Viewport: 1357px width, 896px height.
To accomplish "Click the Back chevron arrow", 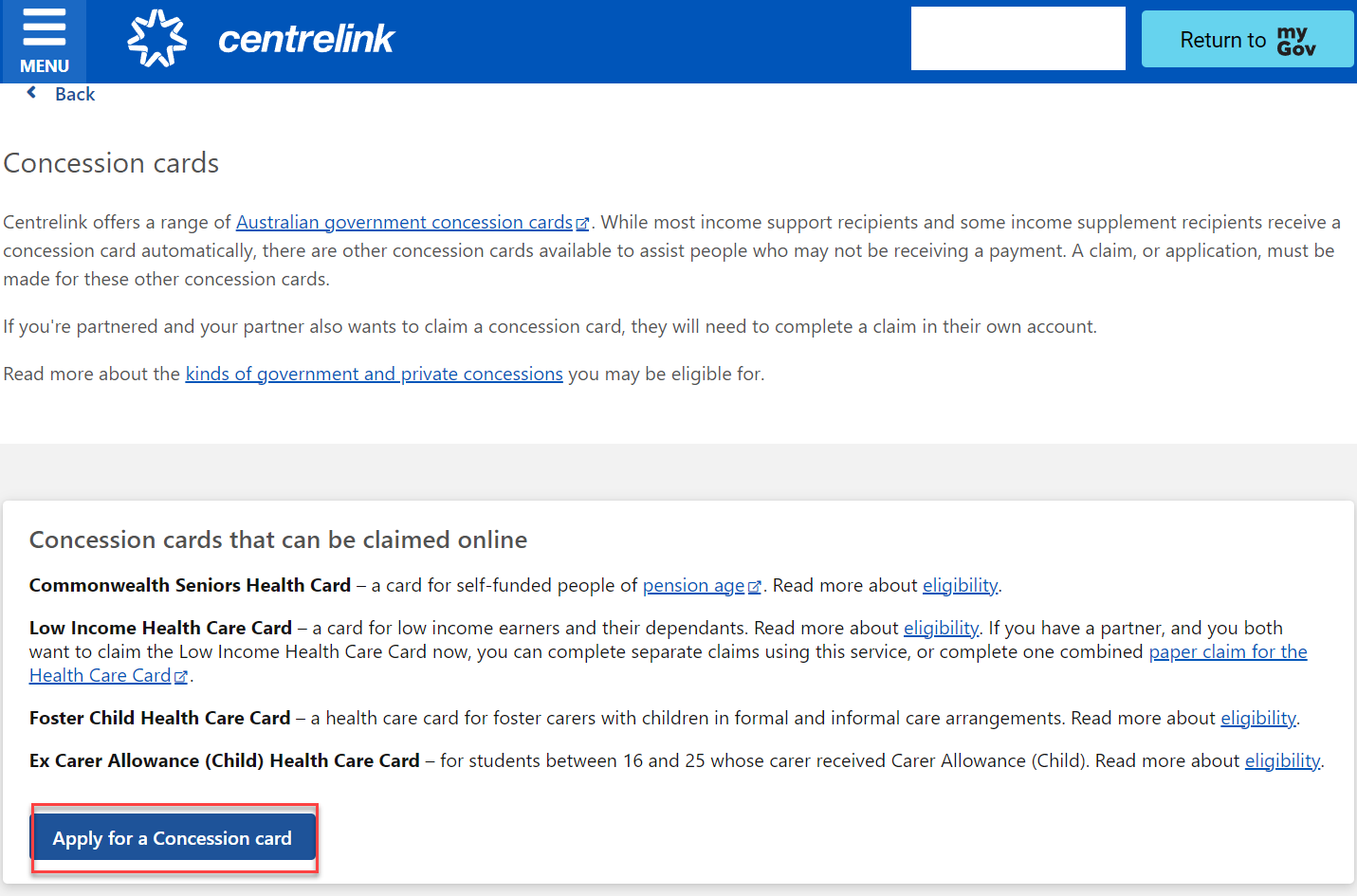I will [32, 93].
